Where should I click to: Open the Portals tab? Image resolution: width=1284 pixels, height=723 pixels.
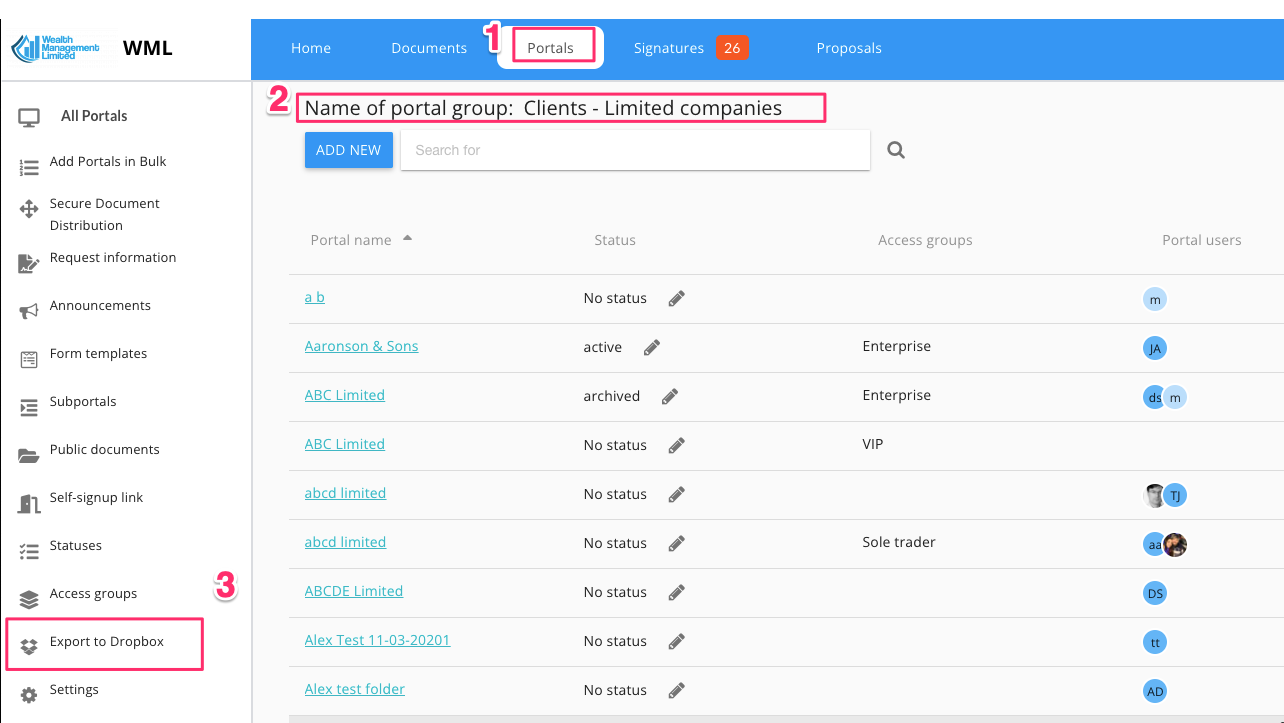550,48
